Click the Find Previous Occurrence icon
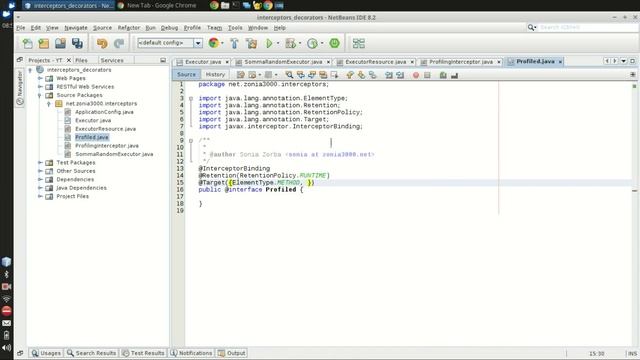Screen dimensions: 640x360 pos(300,75)
